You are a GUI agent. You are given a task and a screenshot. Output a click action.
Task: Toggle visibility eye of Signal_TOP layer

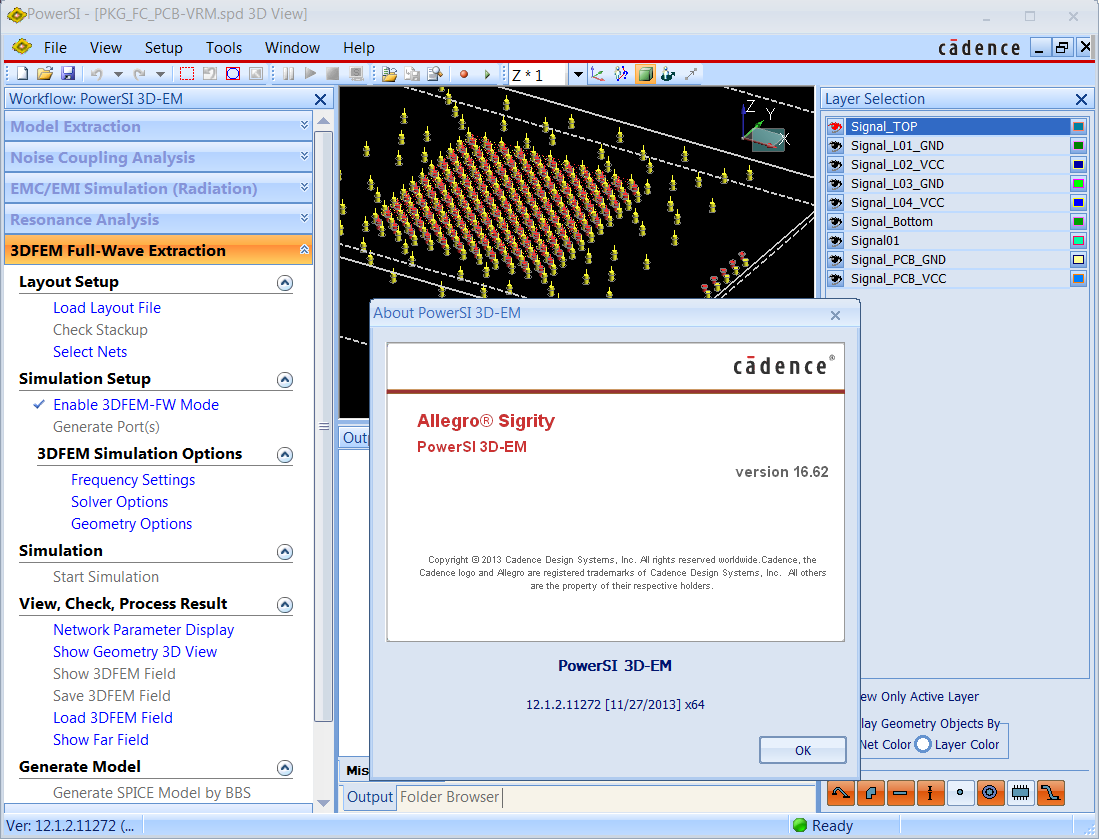(x=835, y=127)
